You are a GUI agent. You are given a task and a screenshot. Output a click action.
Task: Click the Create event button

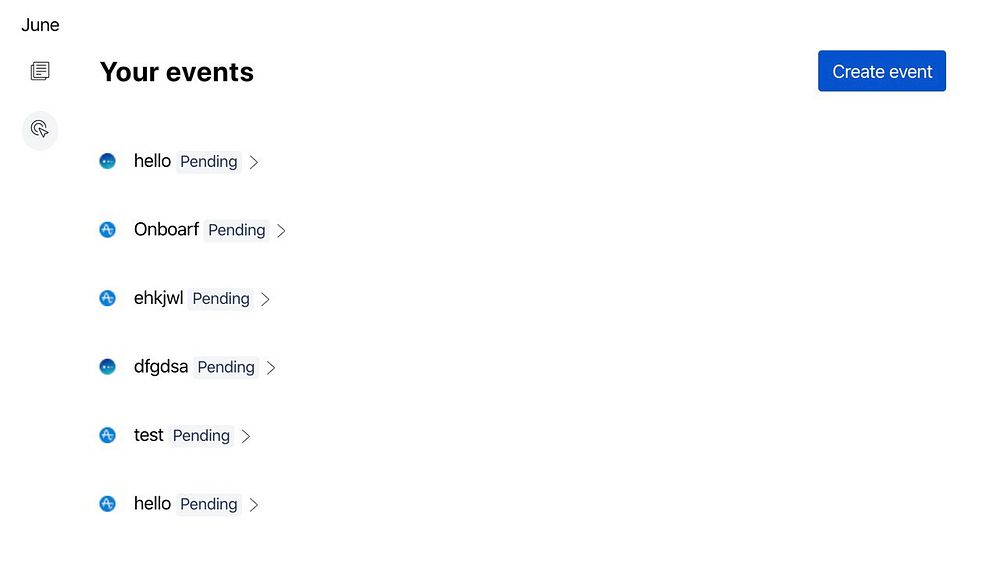pos(881,71)
